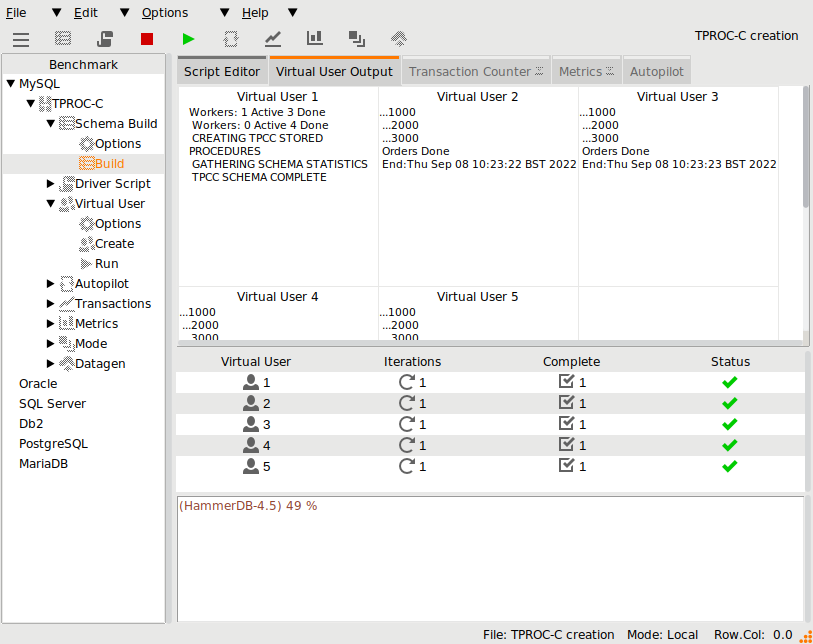
Task: Click the green Run play toolbar button
Action: (189, 39)
